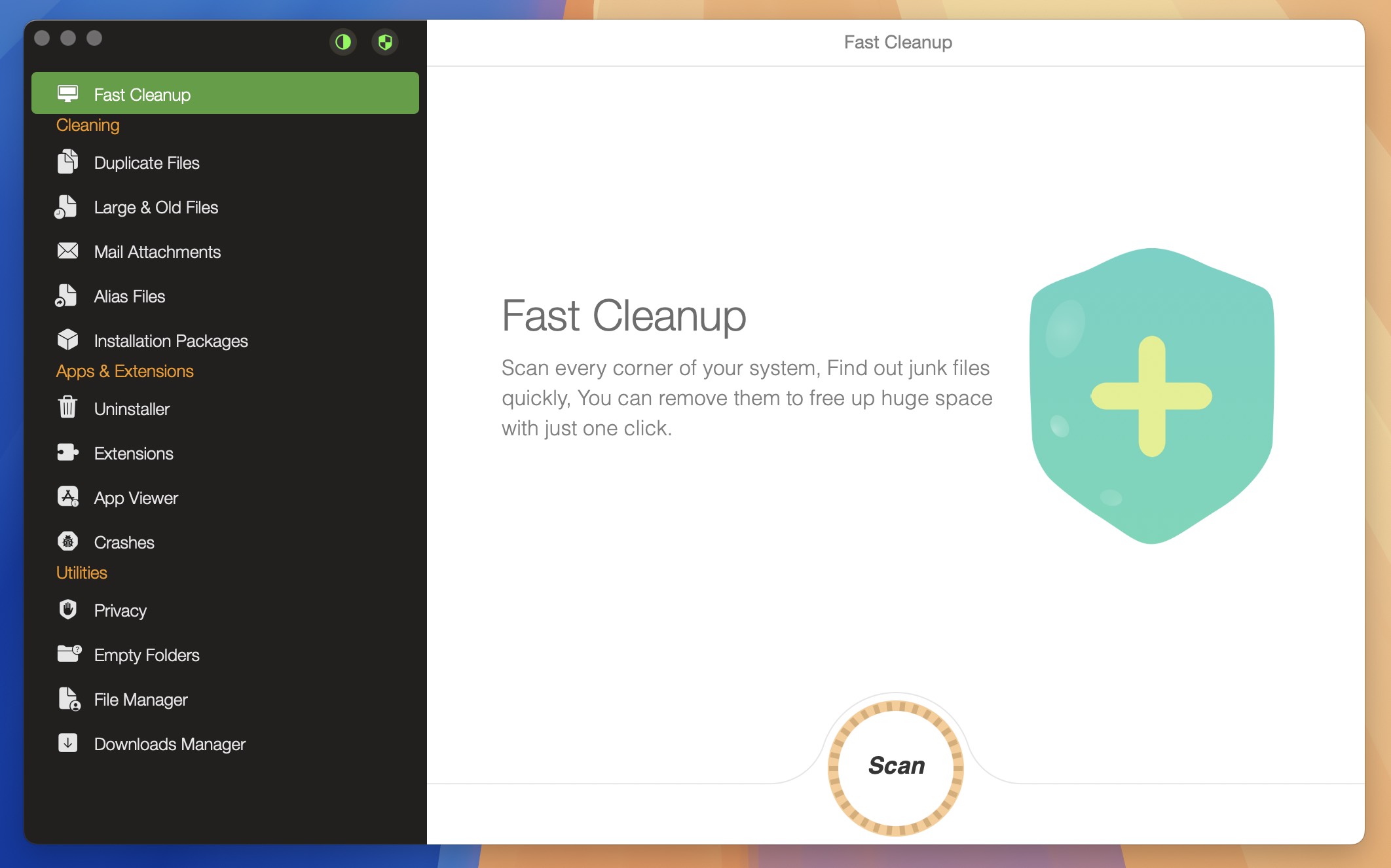
Task: Open the Privacy utility tool
Action: click(119, 609)
